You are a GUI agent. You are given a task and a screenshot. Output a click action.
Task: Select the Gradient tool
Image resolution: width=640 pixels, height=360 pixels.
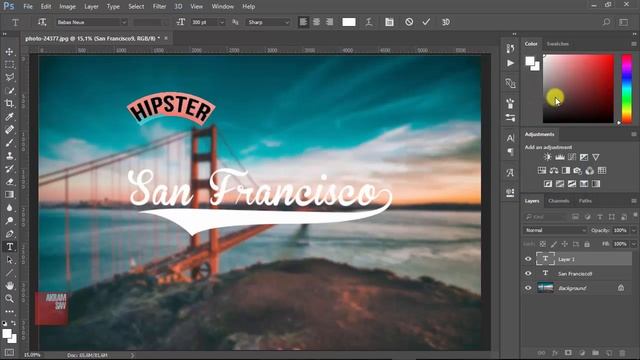9,195
